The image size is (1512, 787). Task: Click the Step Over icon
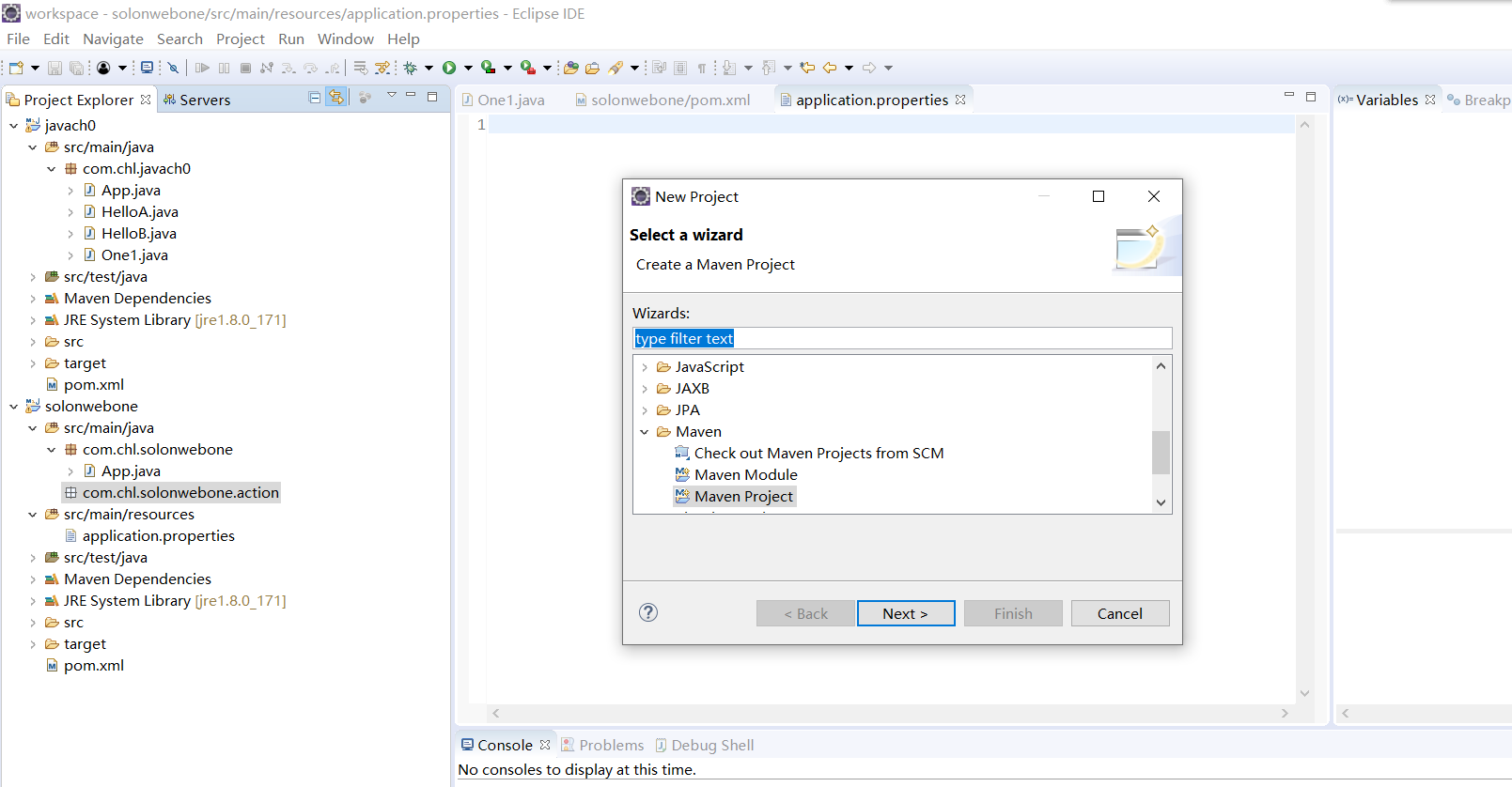tap(311, 68)
